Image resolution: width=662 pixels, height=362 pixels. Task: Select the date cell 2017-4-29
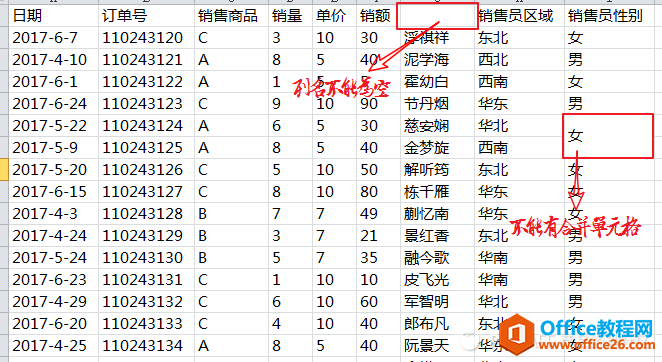[x=54, y=302]
